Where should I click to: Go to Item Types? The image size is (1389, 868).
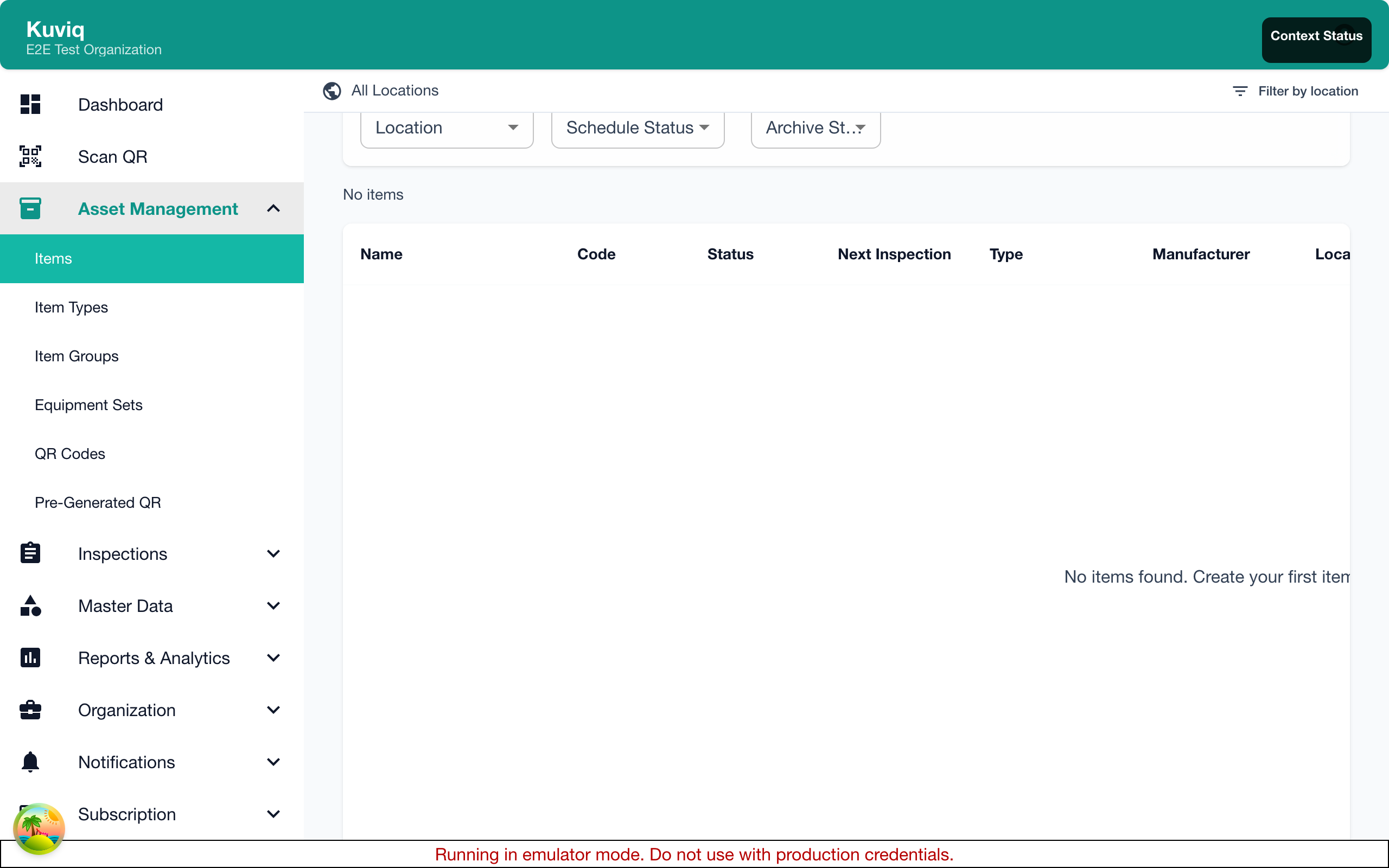click(x=151, y=307)
